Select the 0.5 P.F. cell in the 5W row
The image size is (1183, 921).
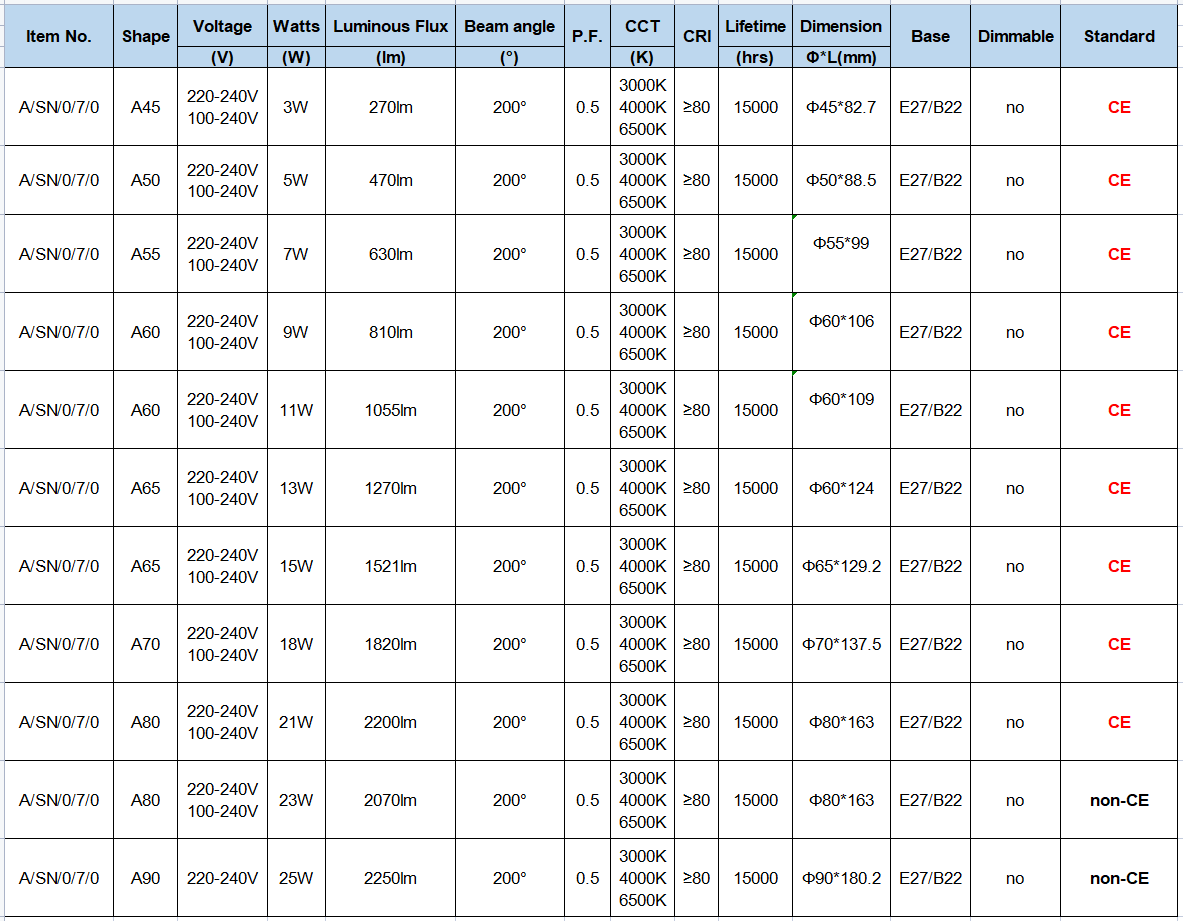click(588, 180)
